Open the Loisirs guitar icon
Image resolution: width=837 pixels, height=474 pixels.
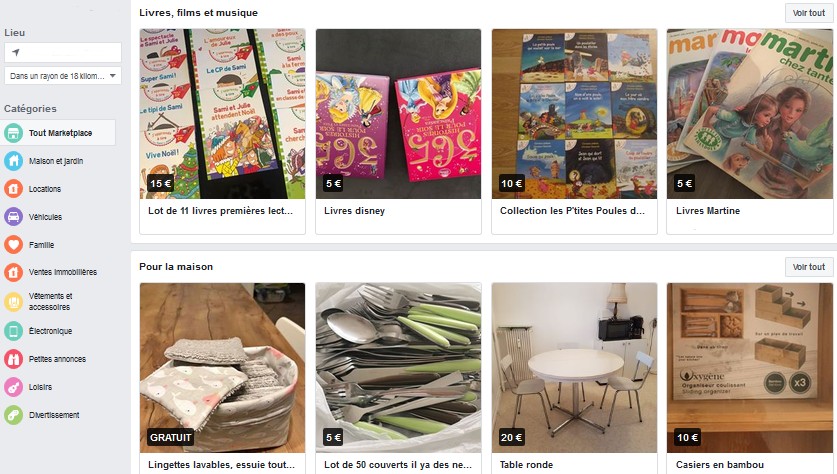13,387
